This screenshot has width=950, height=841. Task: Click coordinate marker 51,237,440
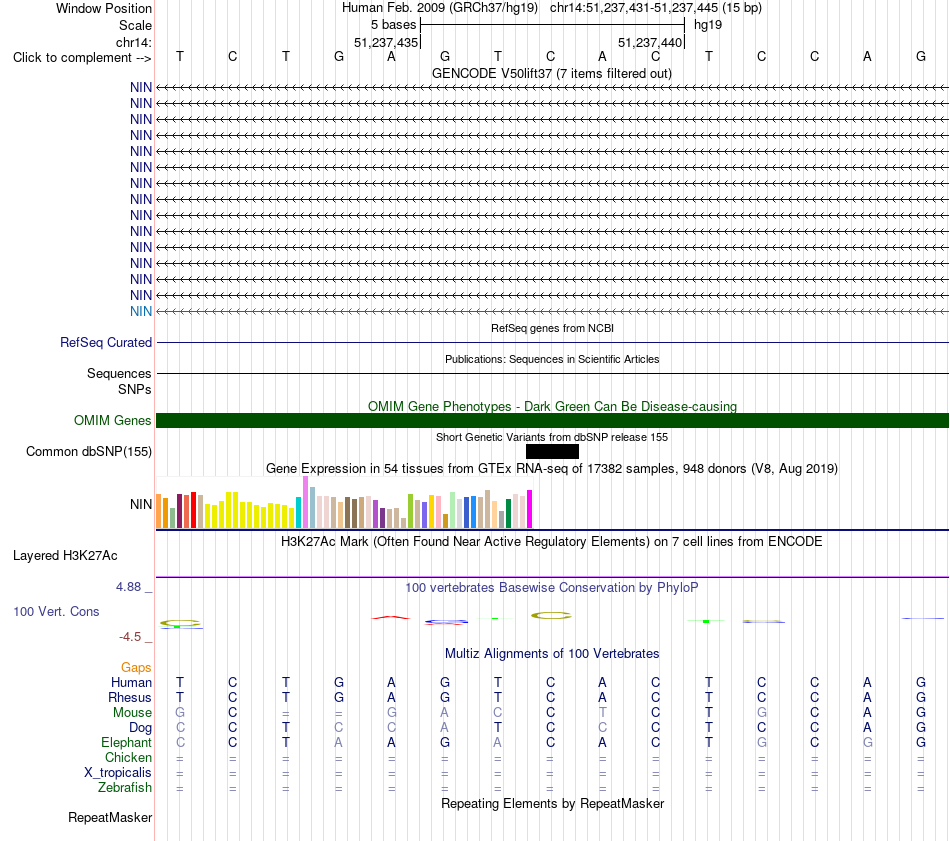coord(650,42)
